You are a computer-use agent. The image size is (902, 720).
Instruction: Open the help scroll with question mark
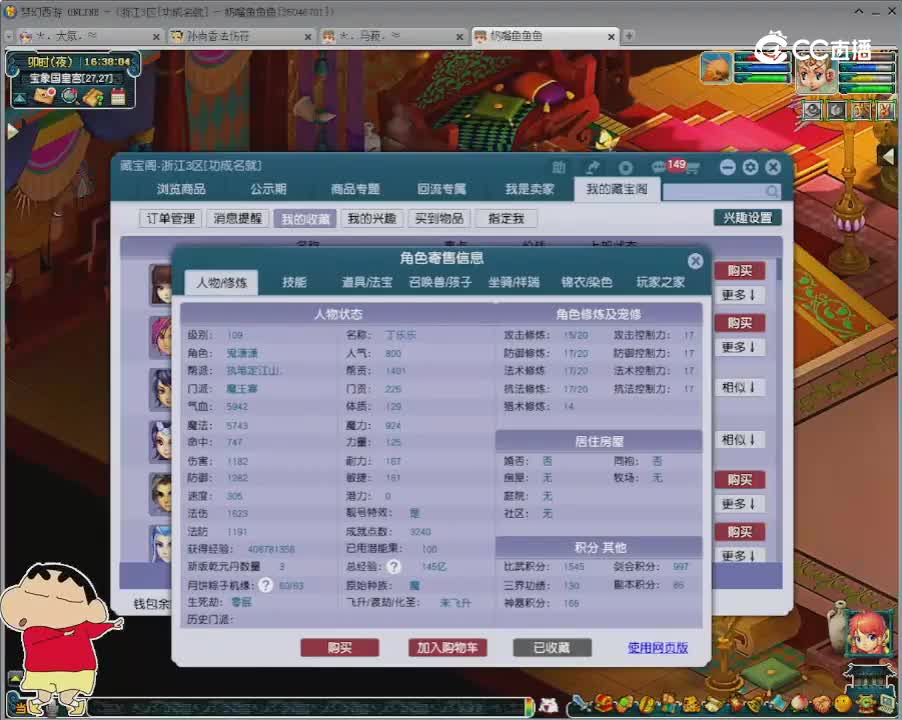point(93,97)
